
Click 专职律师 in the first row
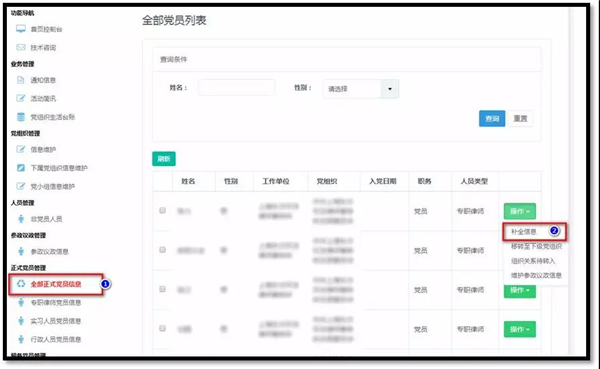tap(470, 211)
